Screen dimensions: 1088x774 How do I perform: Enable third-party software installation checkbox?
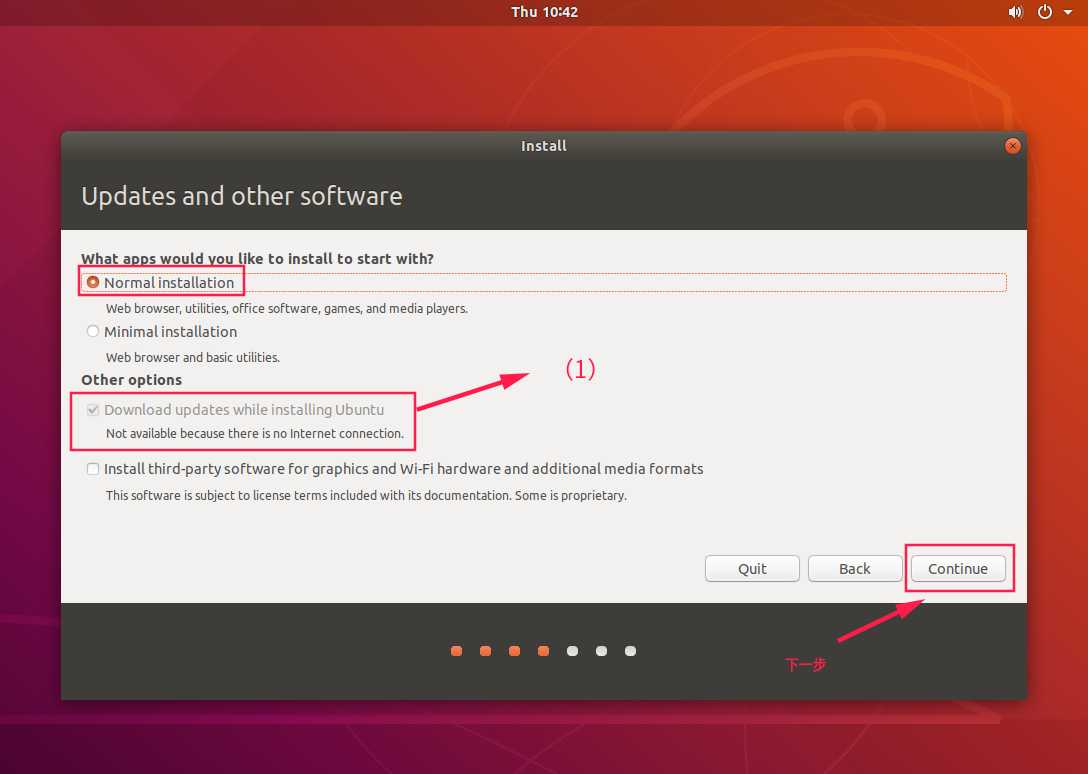[93, 469]
